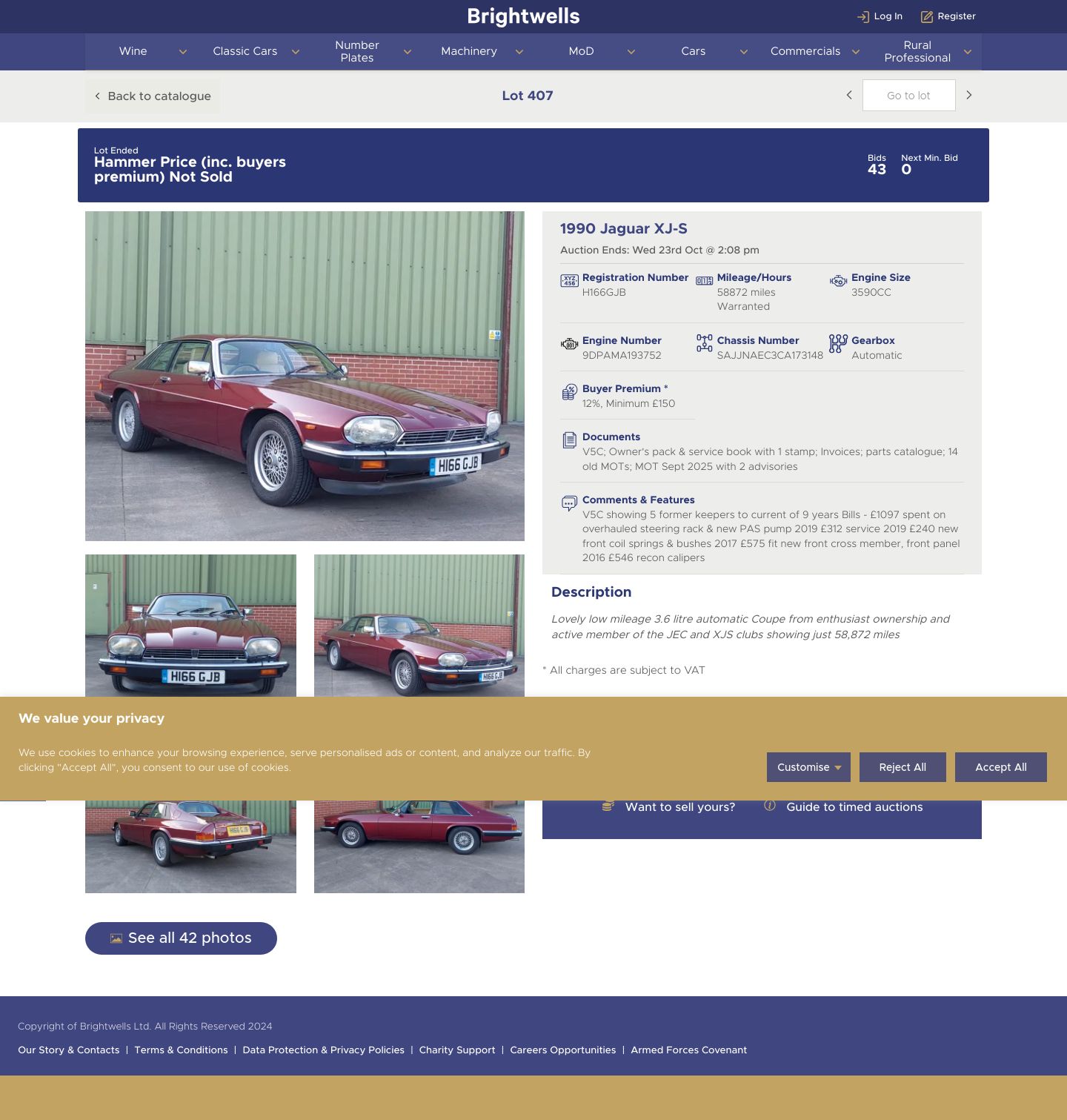1067x1120 pixels.
Task: Click the Lot 407 heading
Action: coord(528,96)
